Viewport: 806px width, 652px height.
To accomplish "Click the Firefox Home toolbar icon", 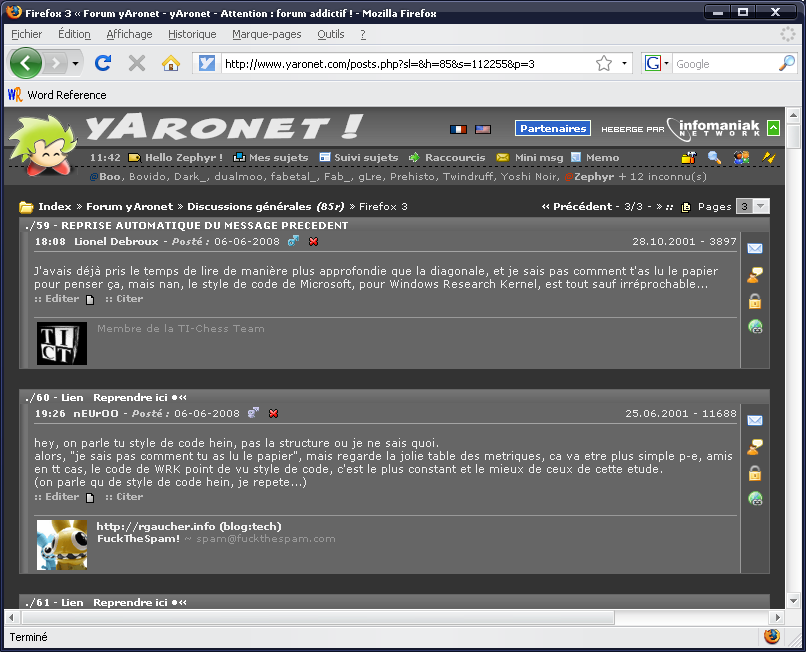I will (171, 63).
